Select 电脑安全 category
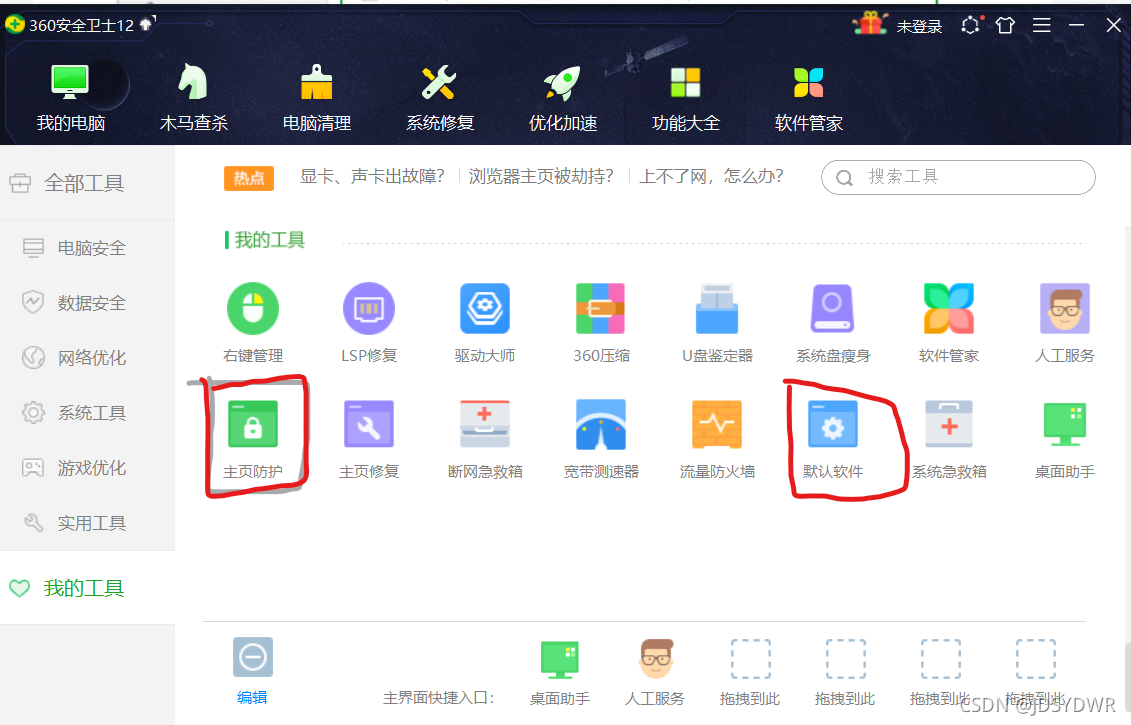The height and width of the screenshot is (725, 1131). click(87, 248)
